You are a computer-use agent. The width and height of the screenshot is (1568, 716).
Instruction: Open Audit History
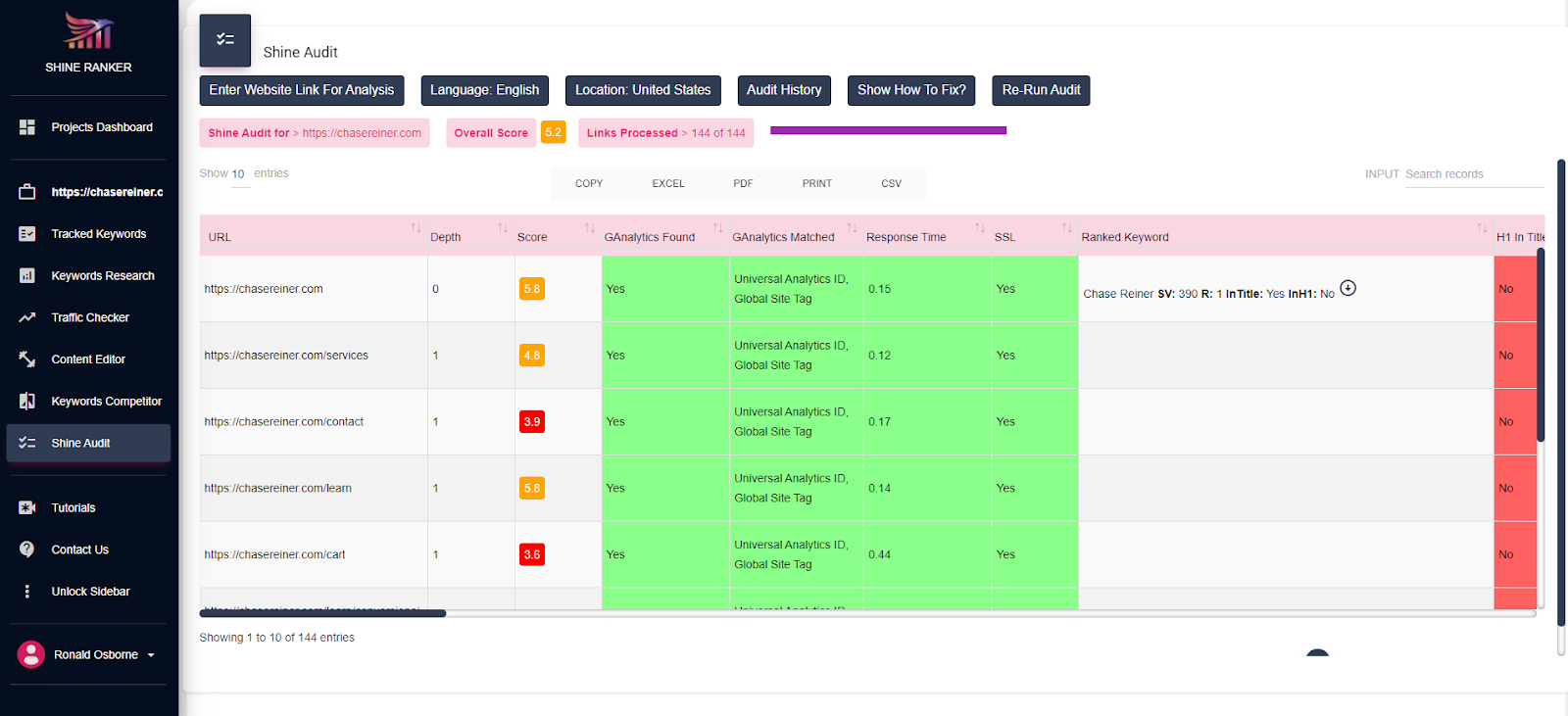784,90
